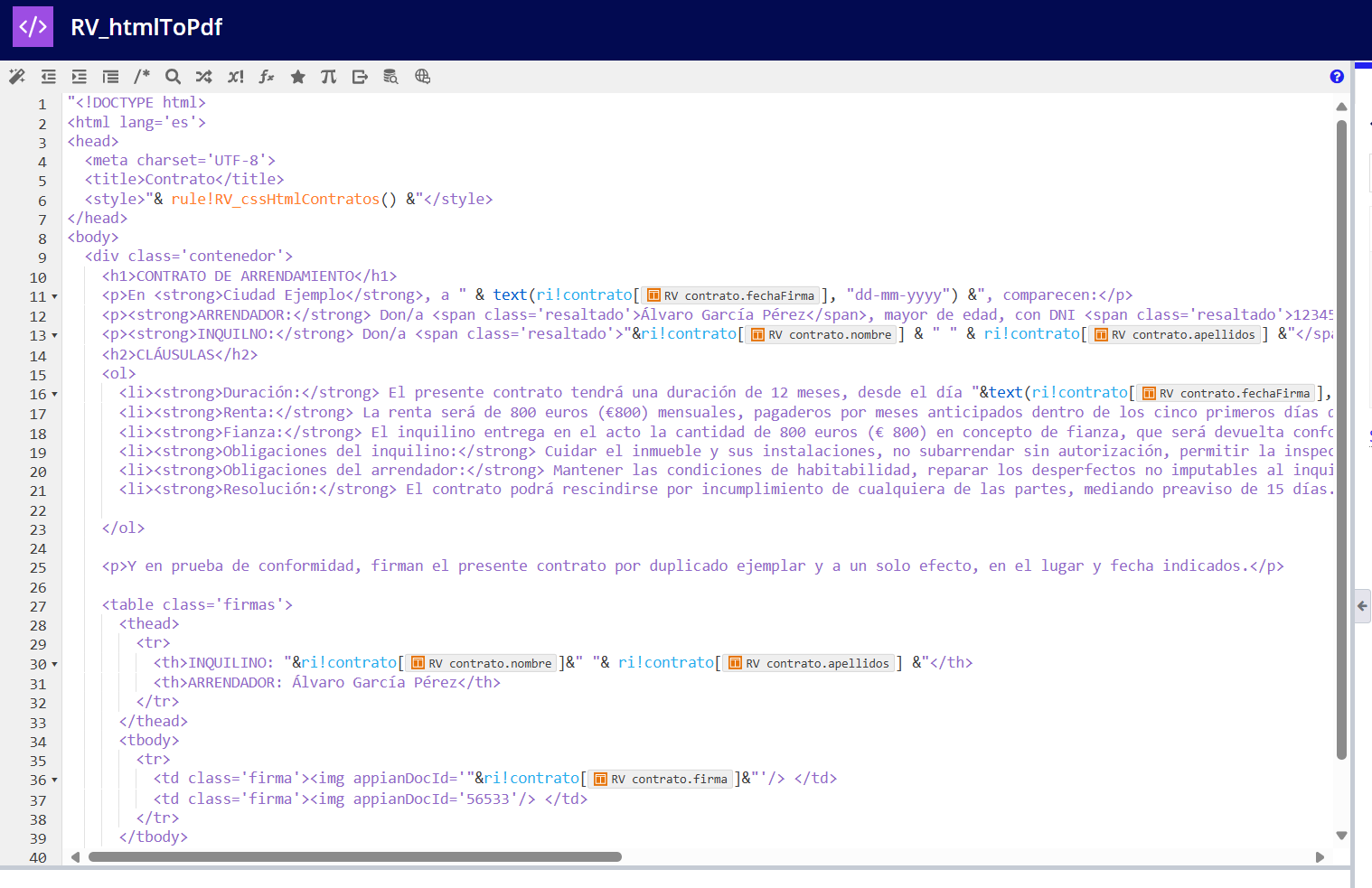Collapse code fold at line 36

(x=54, y=781)
